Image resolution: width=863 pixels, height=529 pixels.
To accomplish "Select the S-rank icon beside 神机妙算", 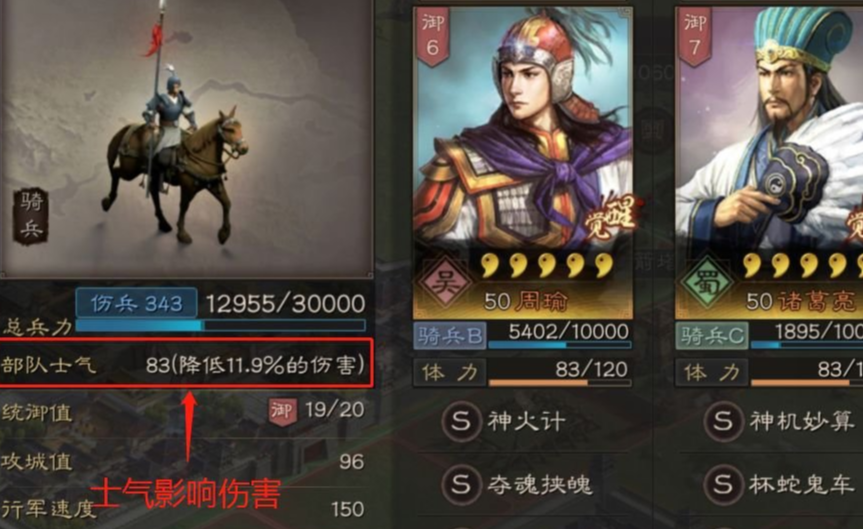I will point(722,422).
